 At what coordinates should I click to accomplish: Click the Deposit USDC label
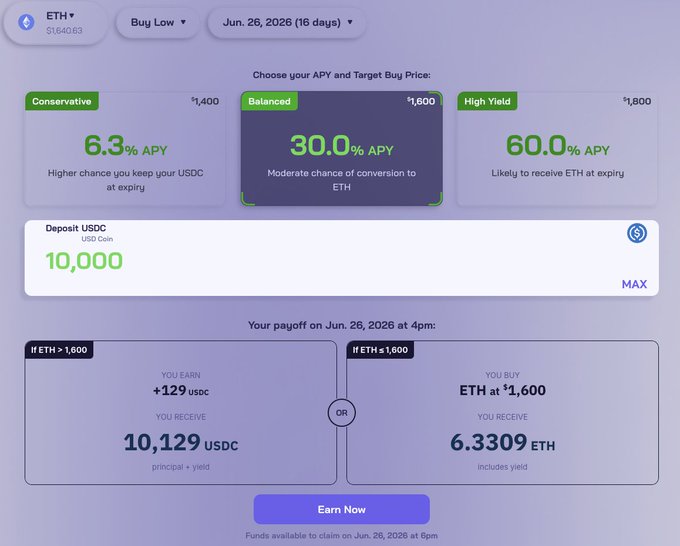tap(75, 228)
